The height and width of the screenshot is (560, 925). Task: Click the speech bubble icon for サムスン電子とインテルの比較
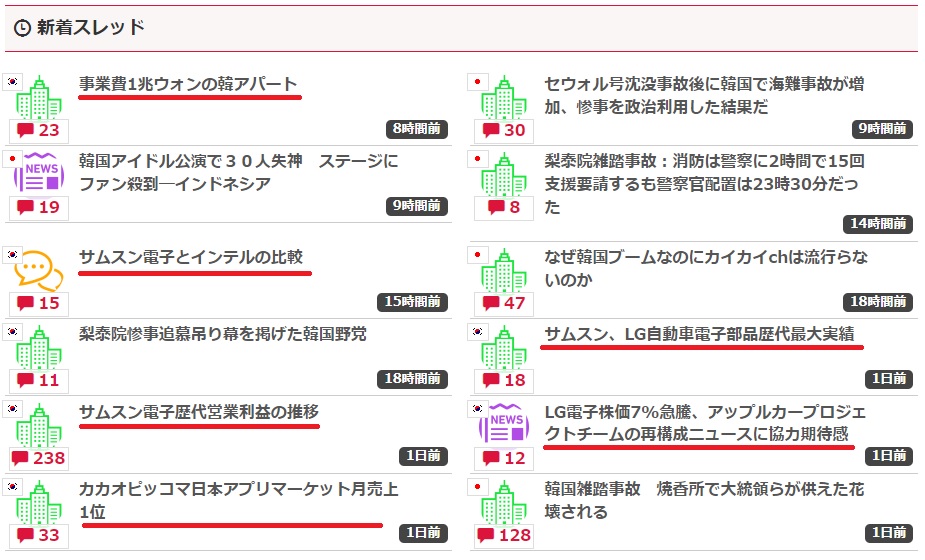coord(39,270)
